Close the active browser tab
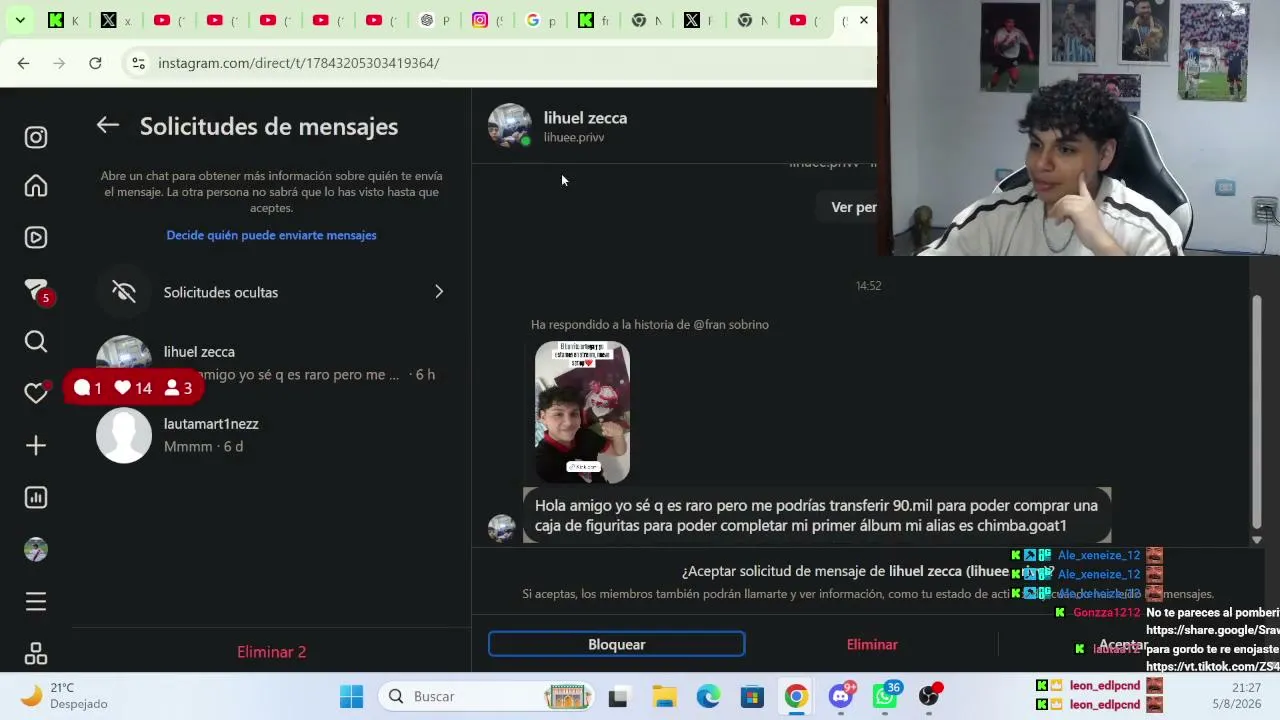 pos(864,20)
